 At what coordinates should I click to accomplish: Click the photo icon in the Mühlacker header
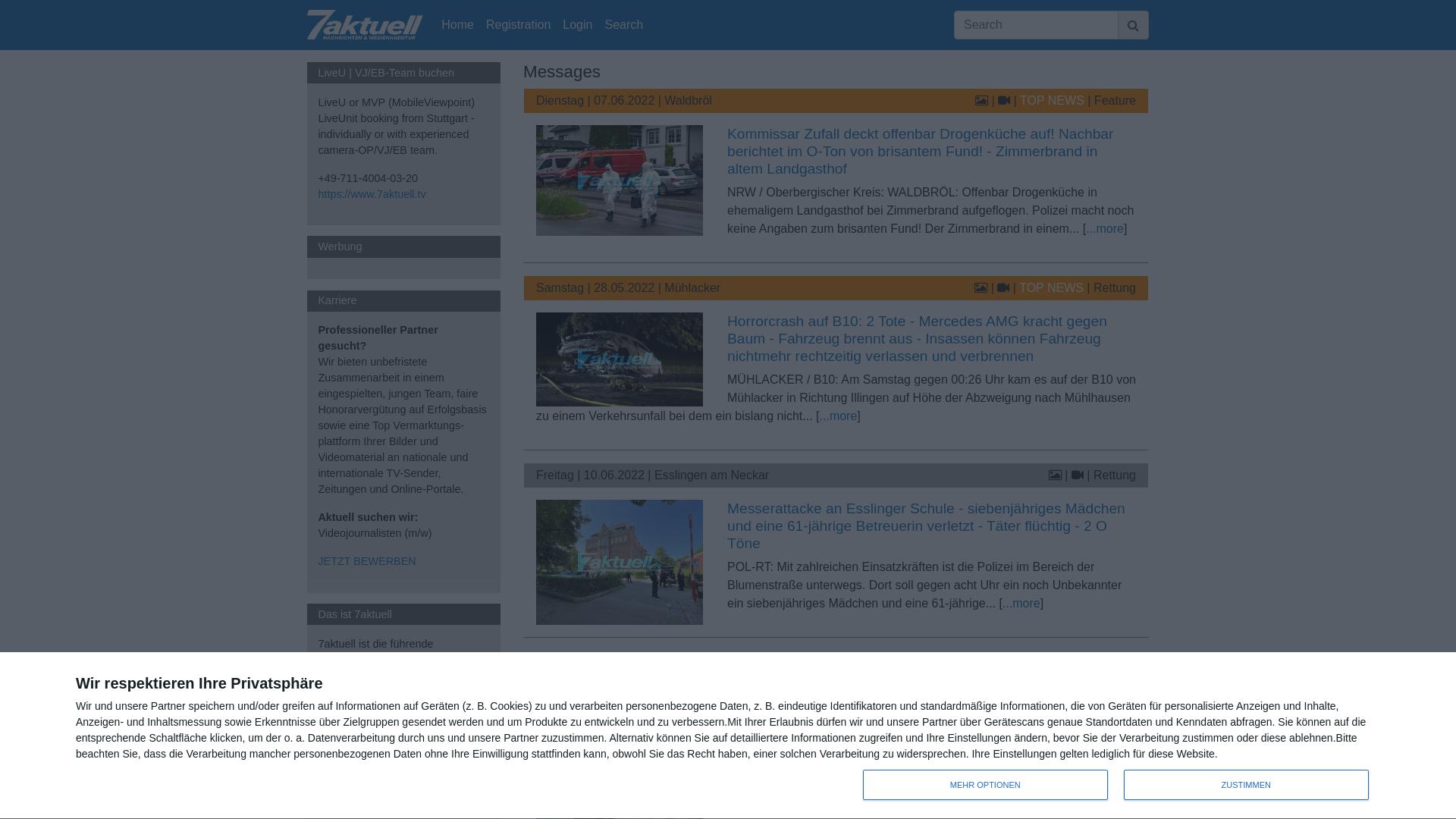(x=981, y=287)
